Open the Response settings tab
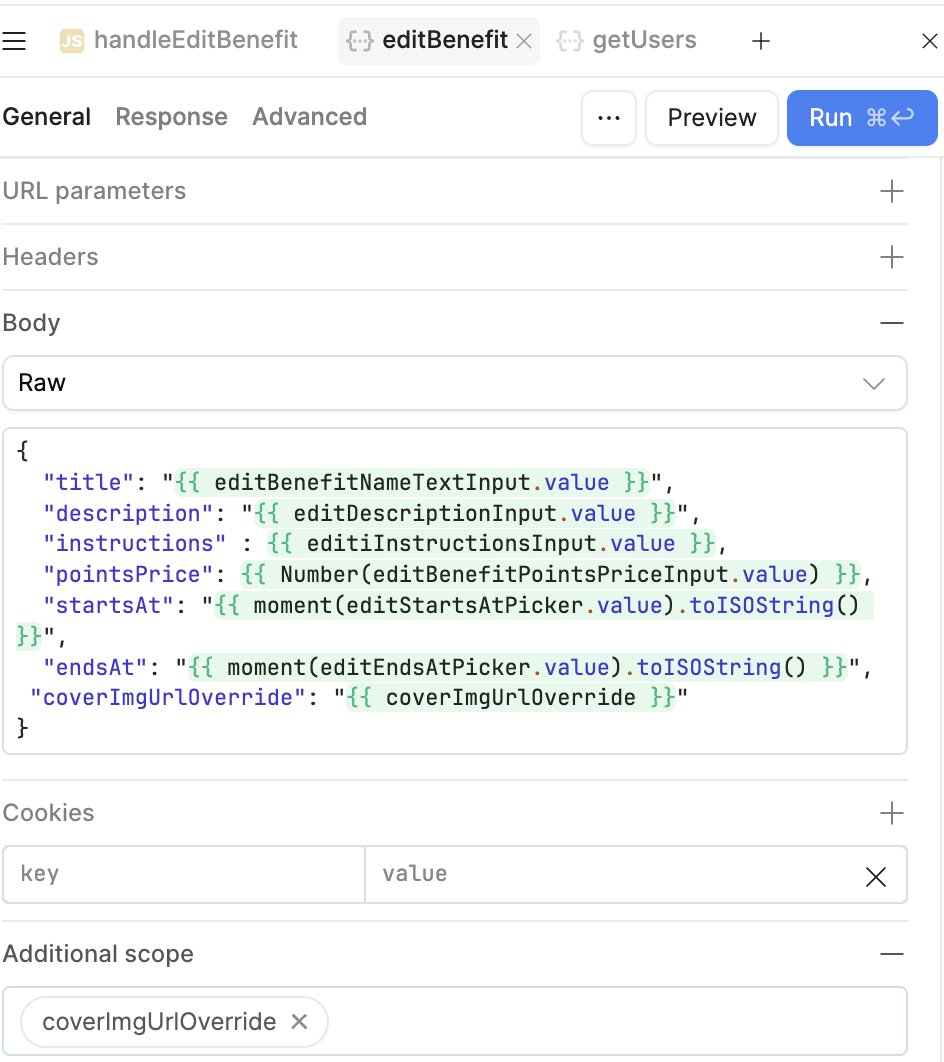 click(171, 117)
